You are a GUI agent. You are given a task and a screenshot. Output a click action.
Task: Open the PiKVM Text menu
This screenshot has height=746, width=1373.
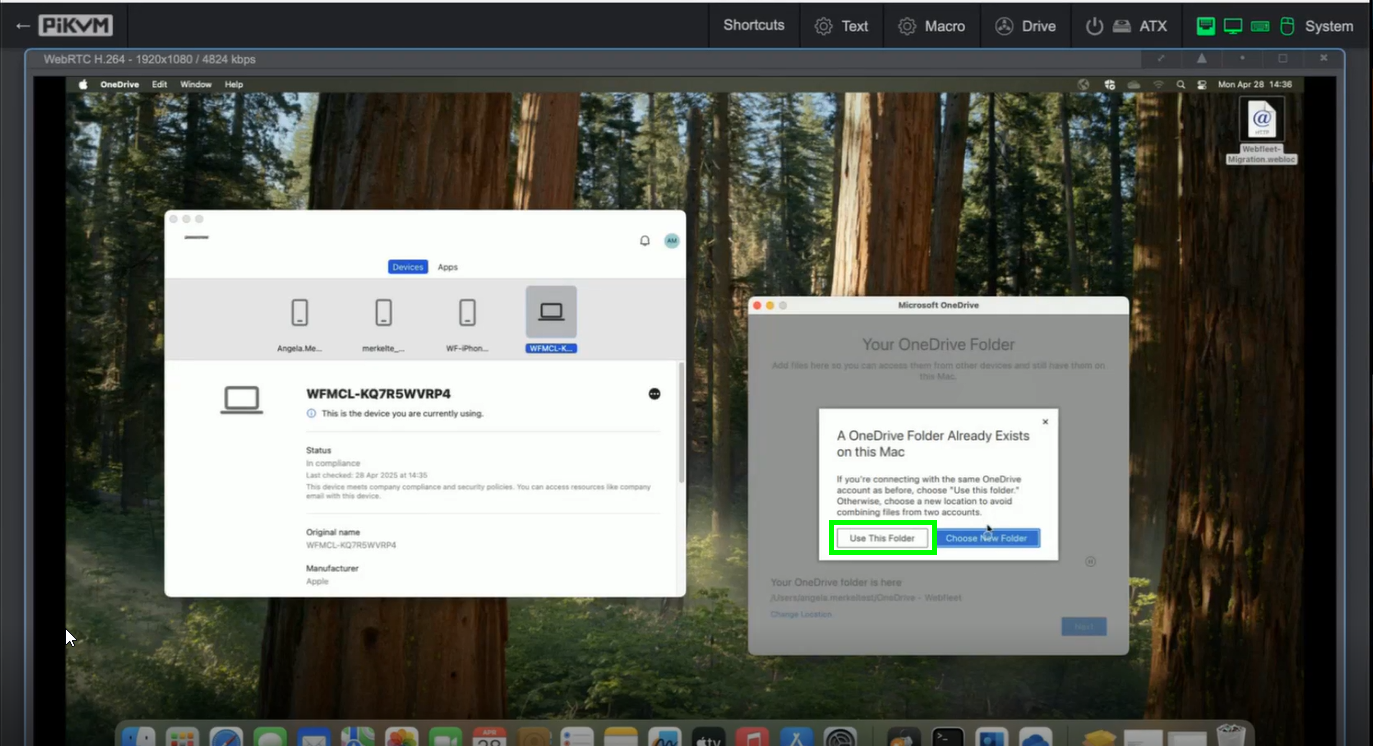[842, 26]
